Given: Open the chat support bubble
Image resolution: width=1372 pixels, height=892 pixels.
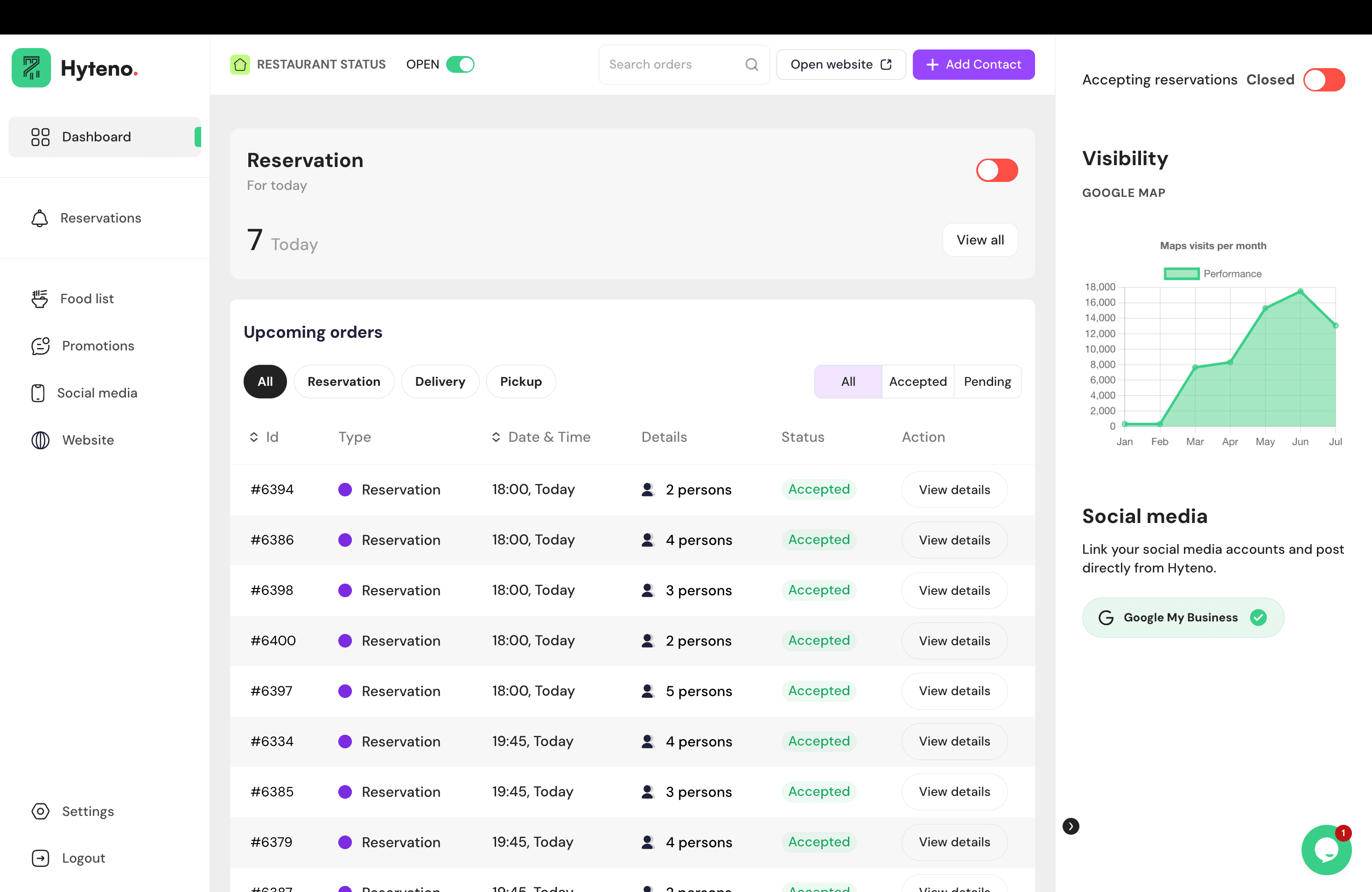Looking at the screenshot, I should (x=1325, y=850).
